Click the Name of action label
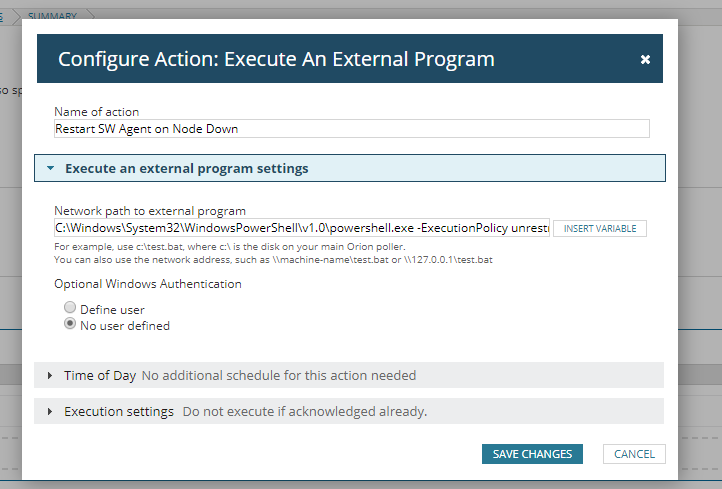The width and height of the screenshot is (722, 489). pyautogui.click(x=97, y=111)
